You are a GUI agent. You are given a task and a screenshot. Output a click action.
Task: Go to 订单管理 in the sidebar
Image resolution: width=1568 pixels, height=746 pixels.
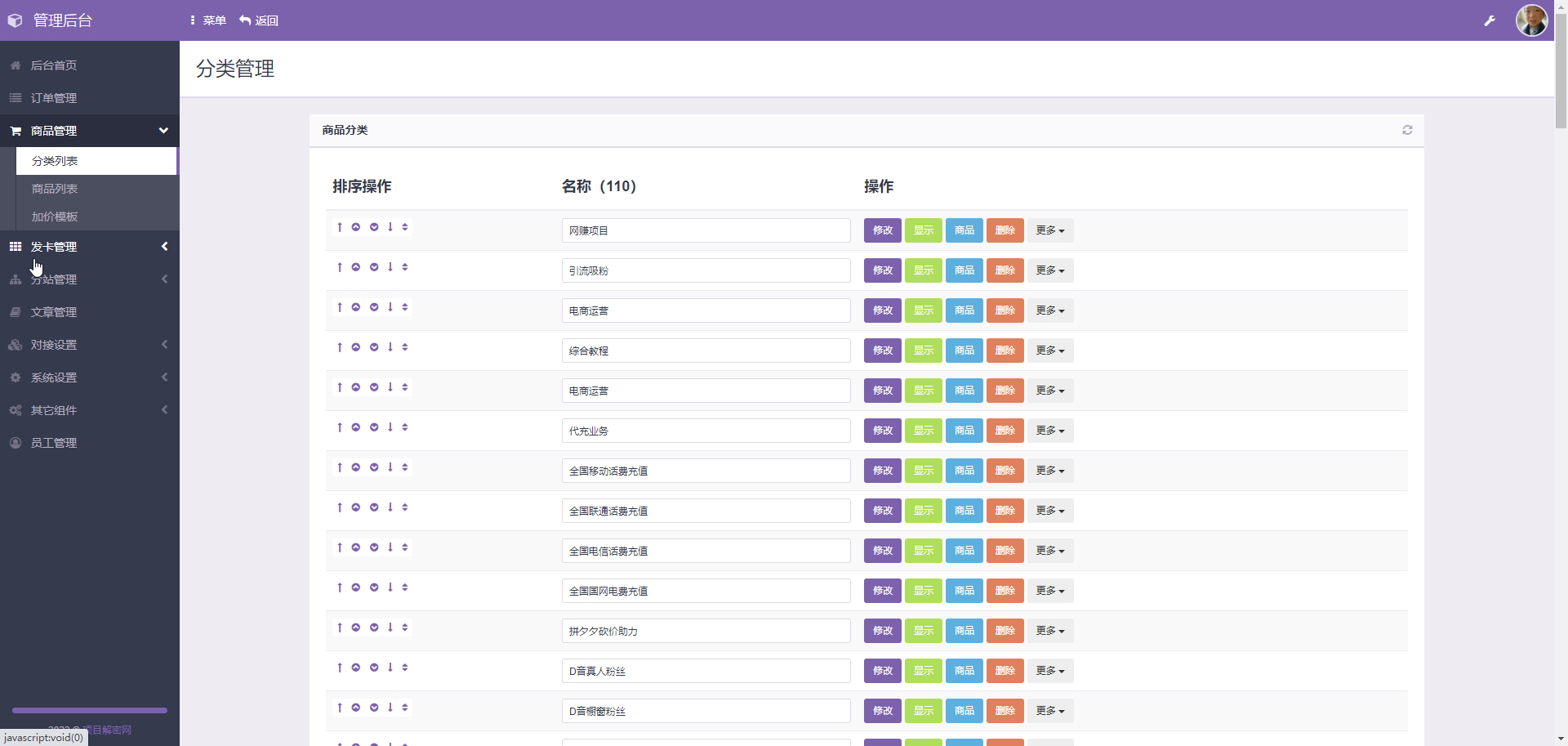[x=90, y=98]
